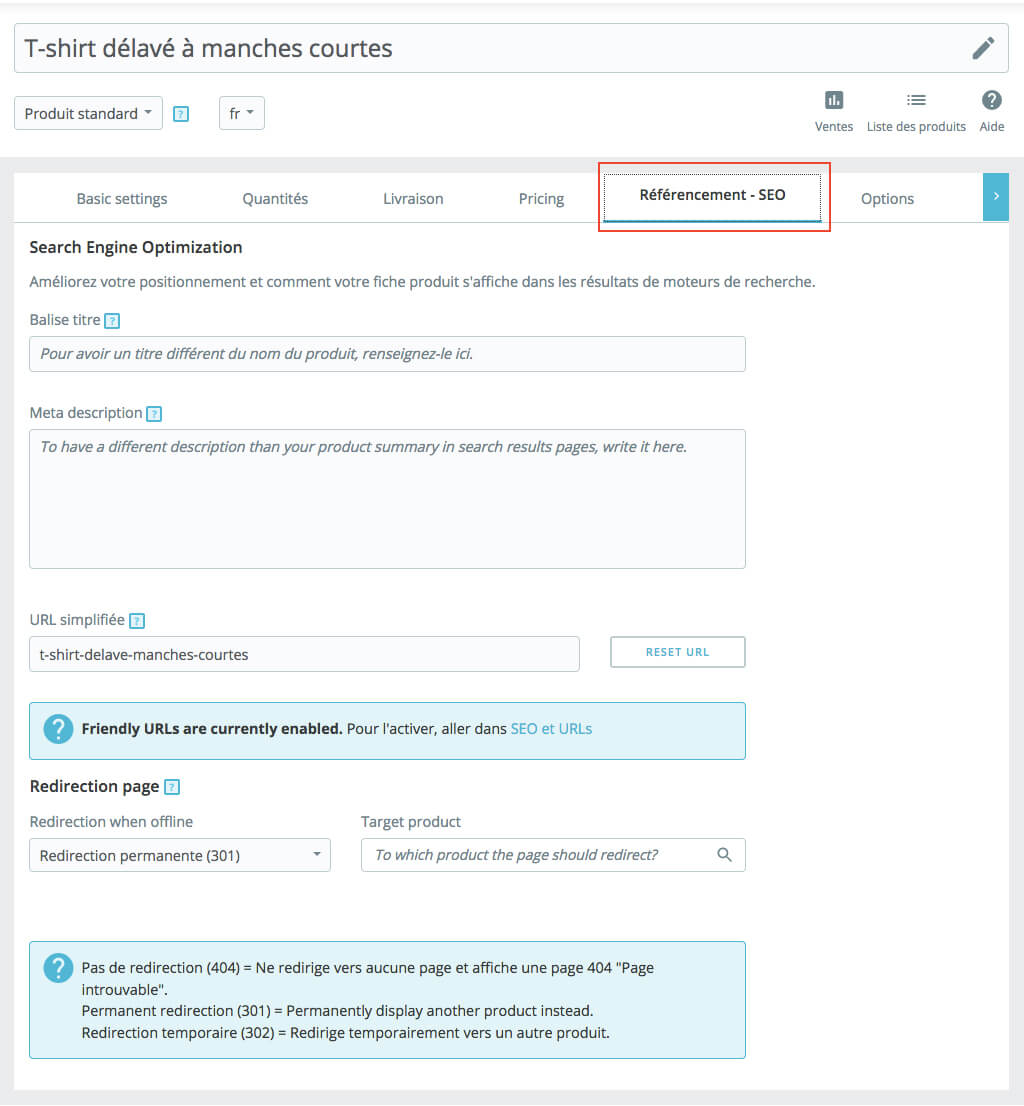Image resolution: width=1024 pixels, height=1106 pixels.
Task: Open Liste des produits list icon
Action: pos(916,100)
